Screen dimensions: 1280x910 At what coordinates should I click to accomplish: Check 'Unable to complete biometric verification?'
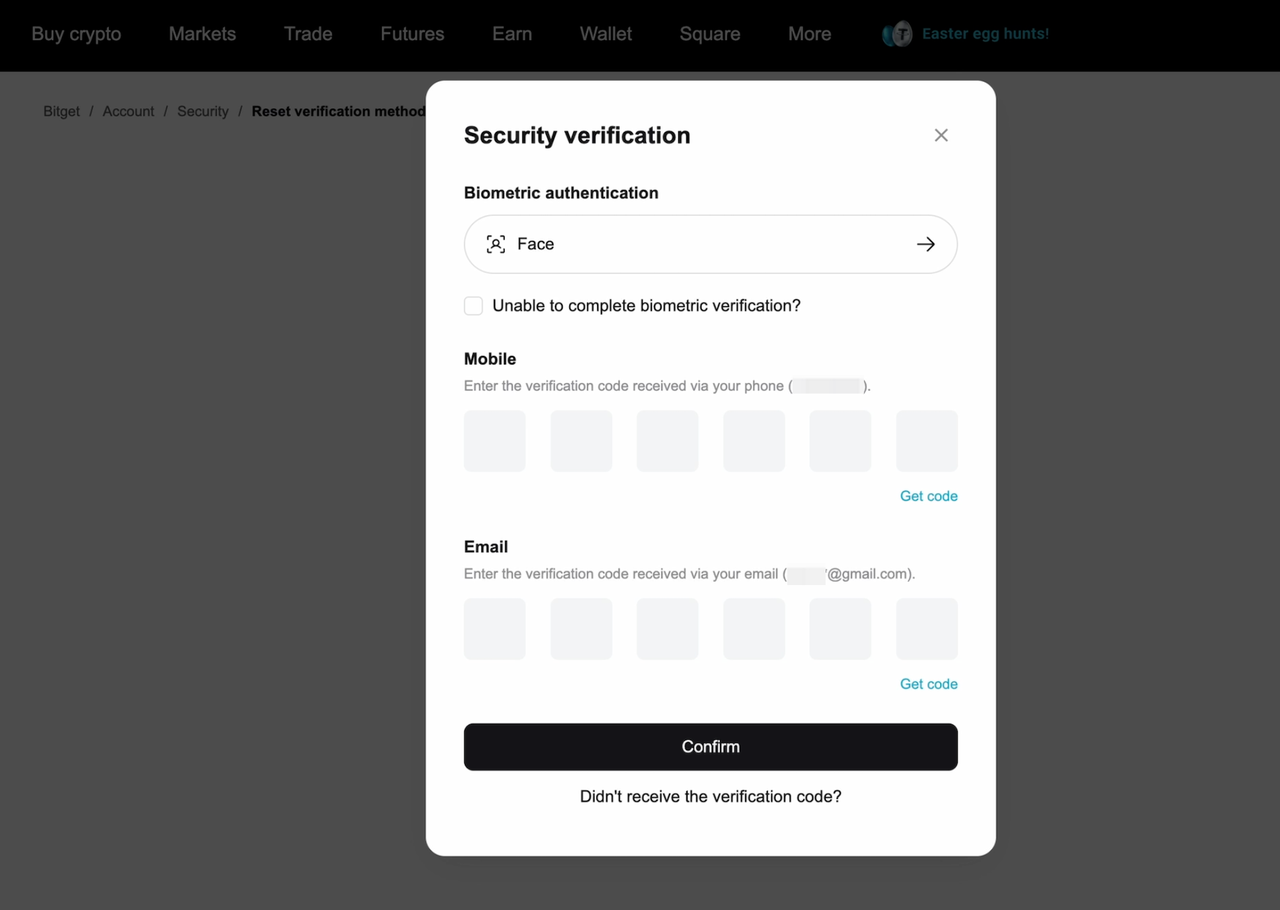pos(473,305)
